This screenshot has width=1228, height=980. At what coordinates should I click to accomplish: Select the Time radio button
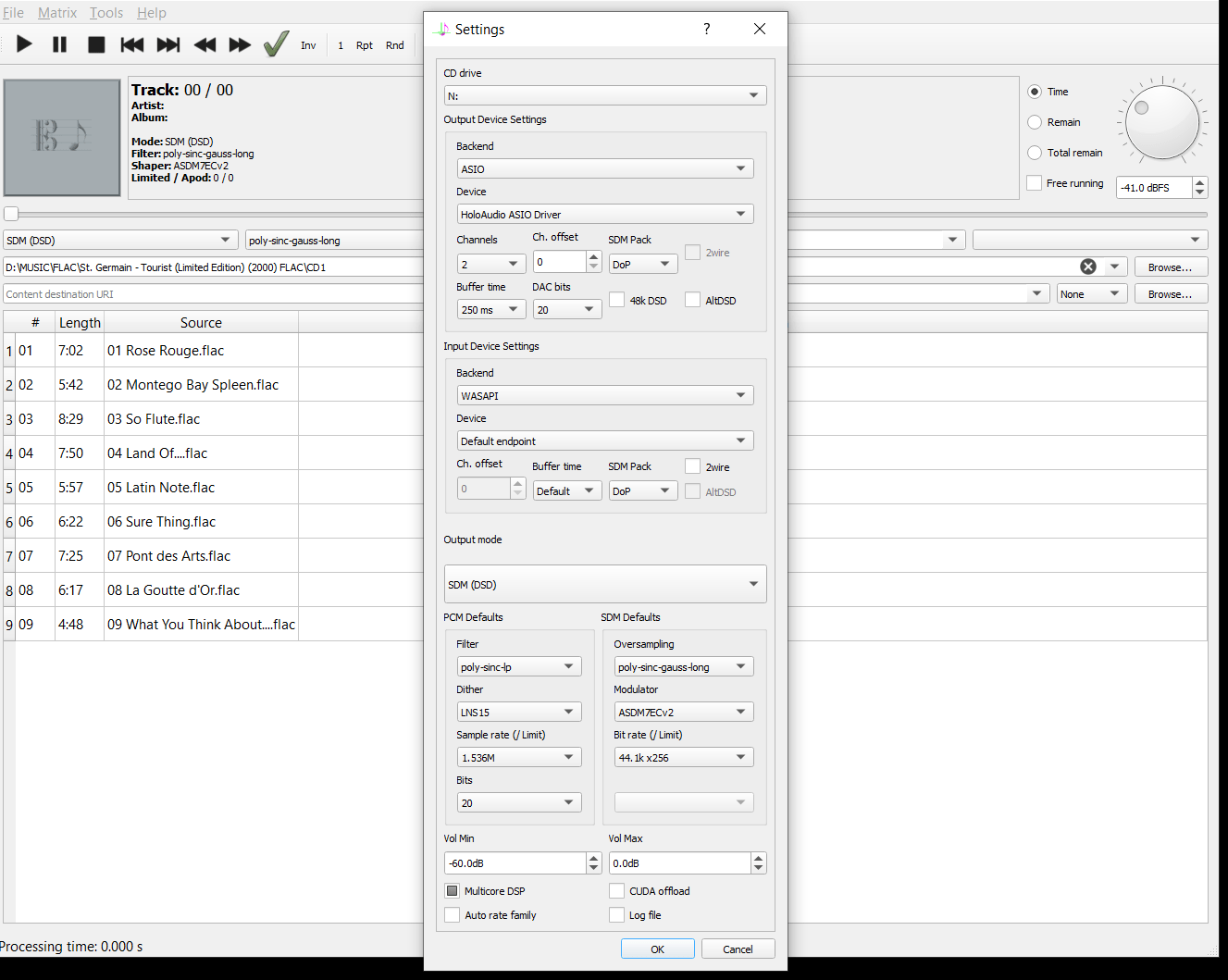pyautogui.click(x=1035, y=92)
